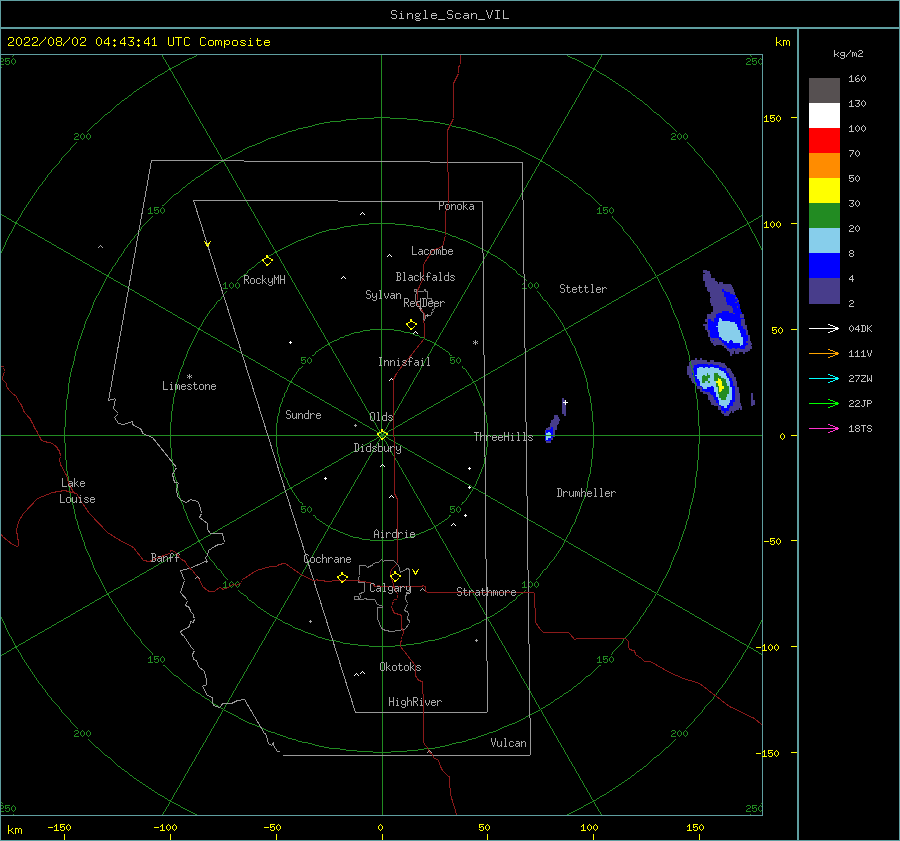
Task: Click the Limestone label
Action: [189, 386]
